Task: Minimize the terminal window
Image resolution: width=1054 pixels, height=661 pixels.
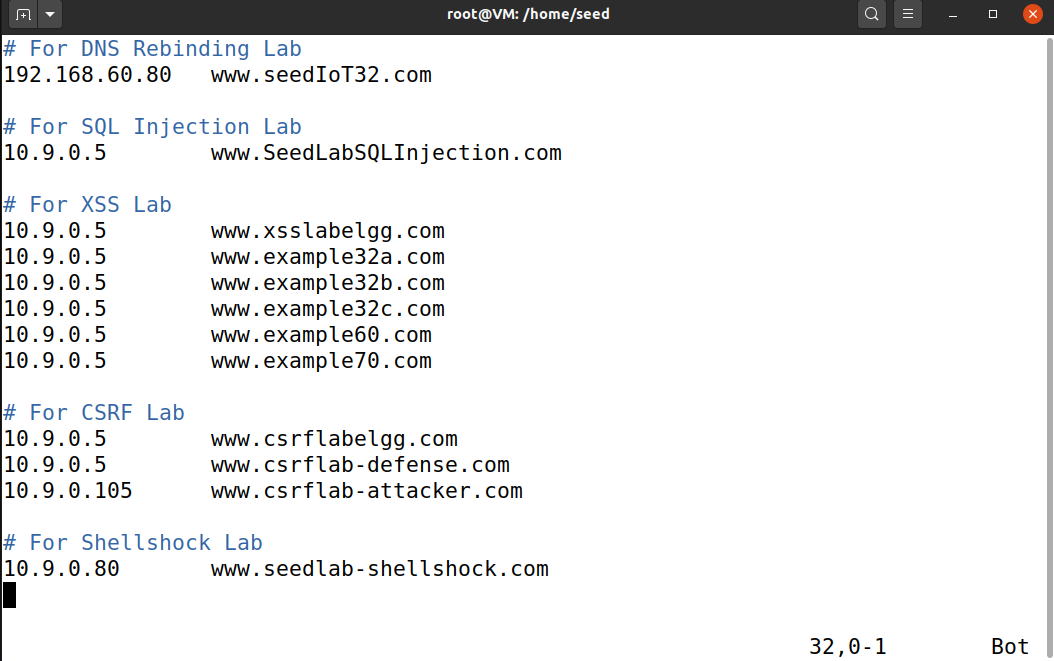Action: [x=952, y=14]
